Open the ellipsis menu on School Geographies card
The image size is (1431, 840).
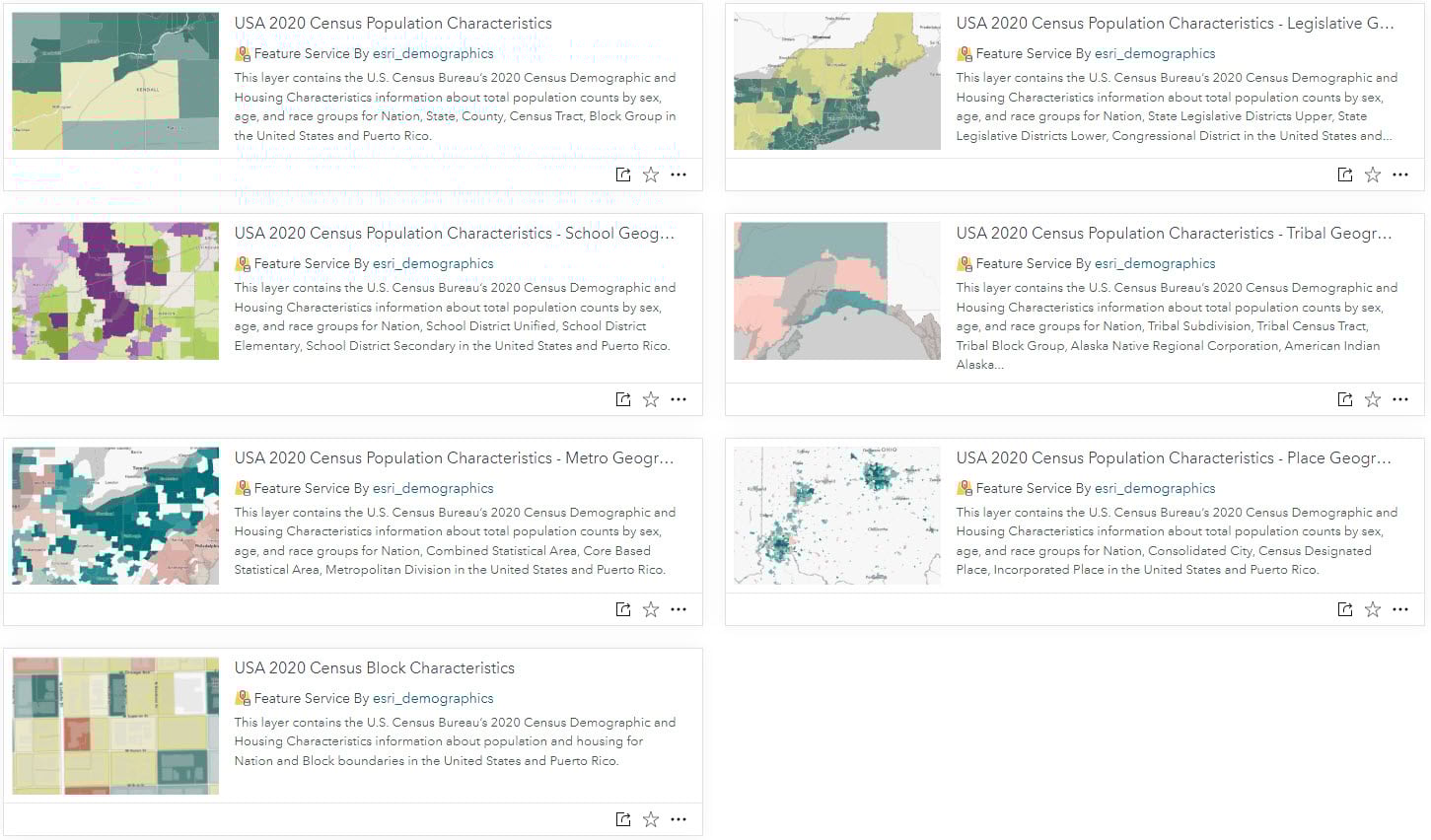click(679, 399)
